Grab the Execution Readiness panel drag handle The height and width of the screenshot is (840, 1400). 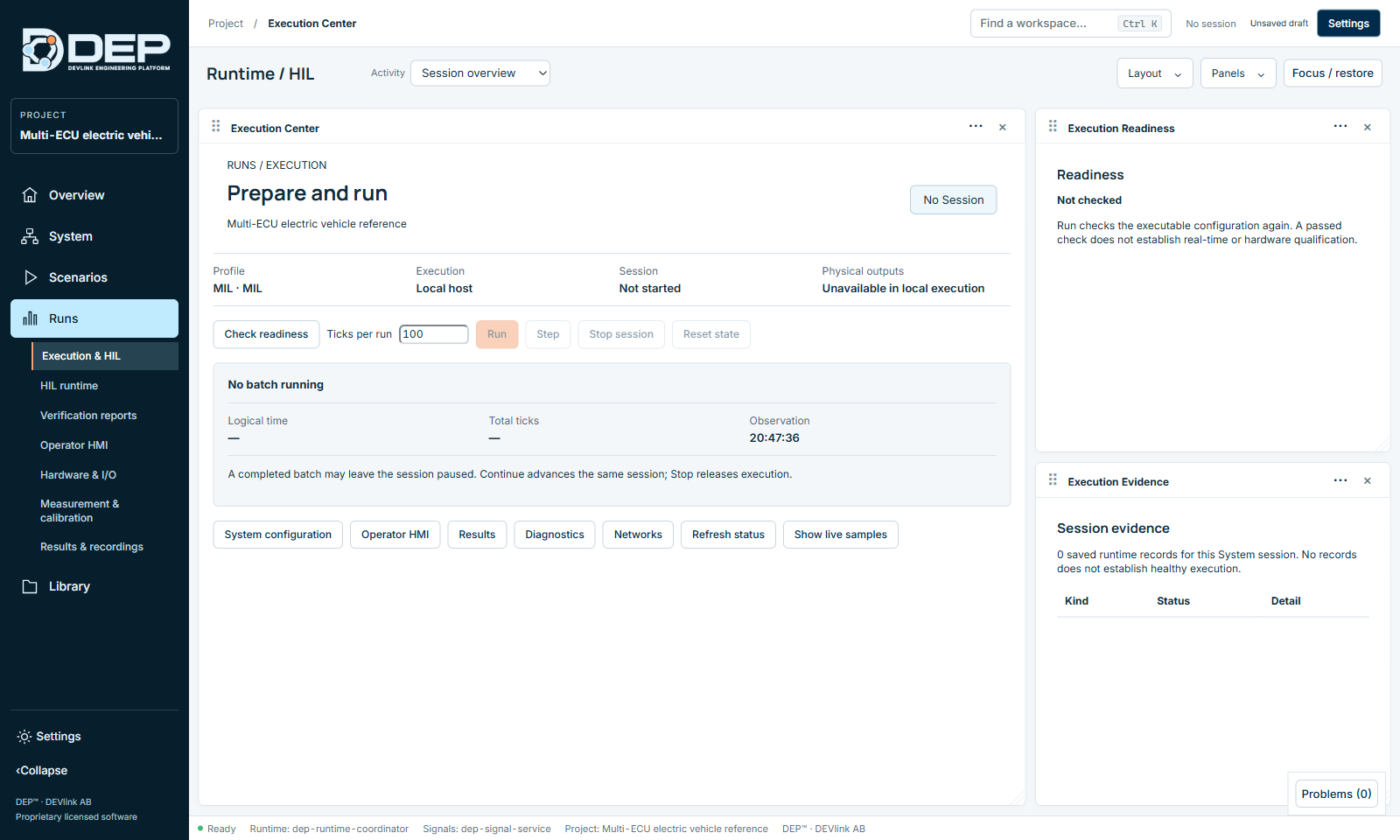(x=1053, y=127)
